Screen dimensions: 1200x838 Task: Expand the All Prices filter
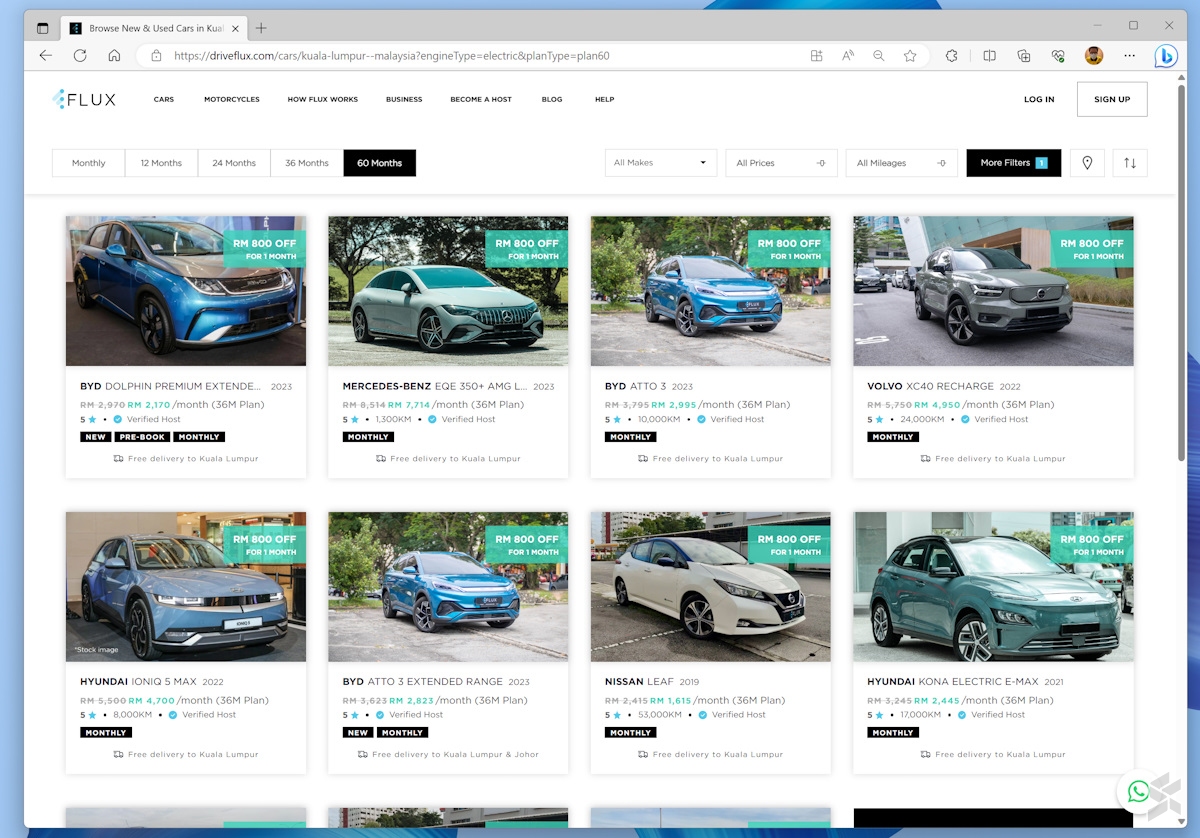point(782,162)
